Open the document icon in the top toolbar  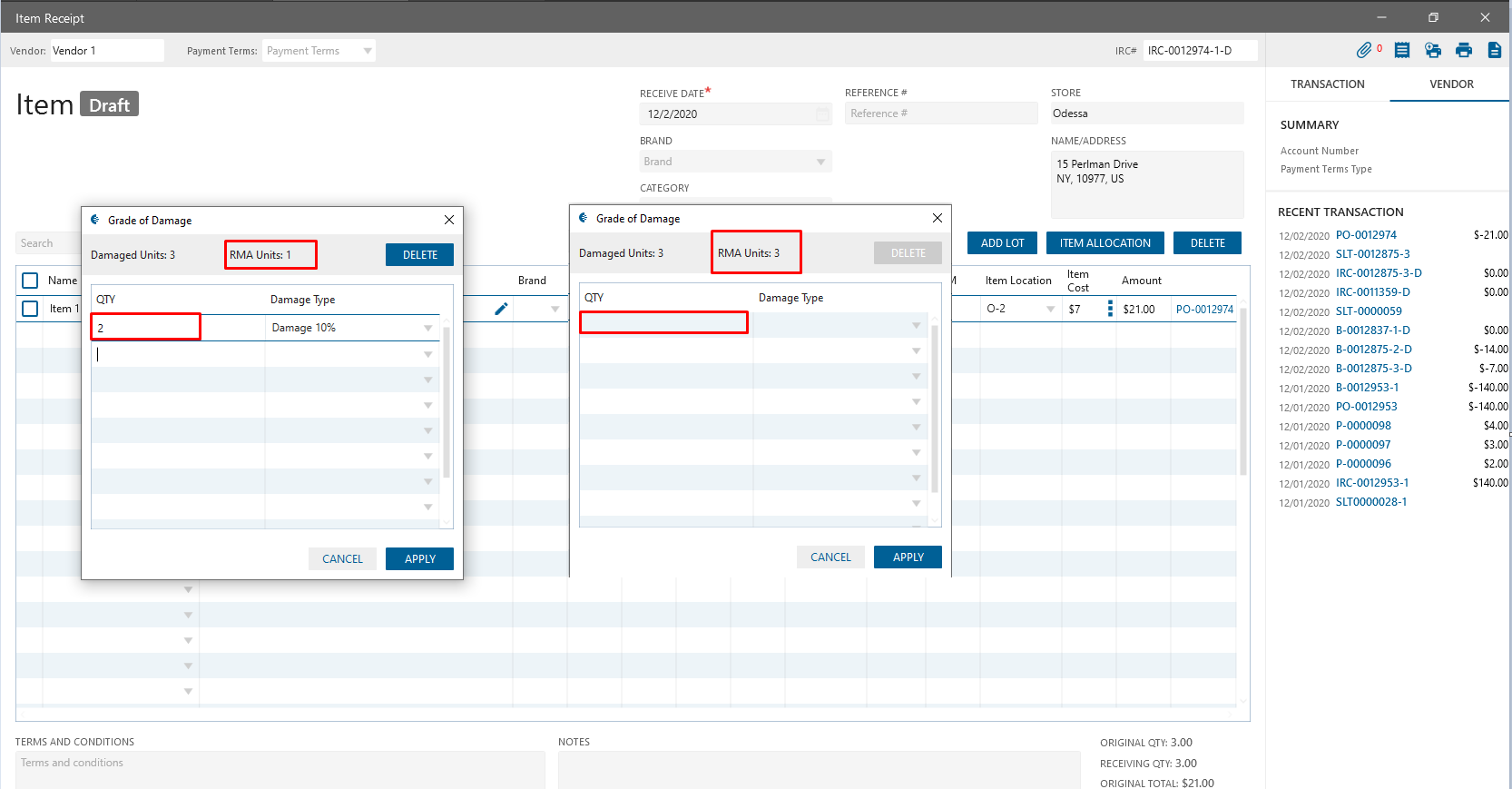point(1495,51)
